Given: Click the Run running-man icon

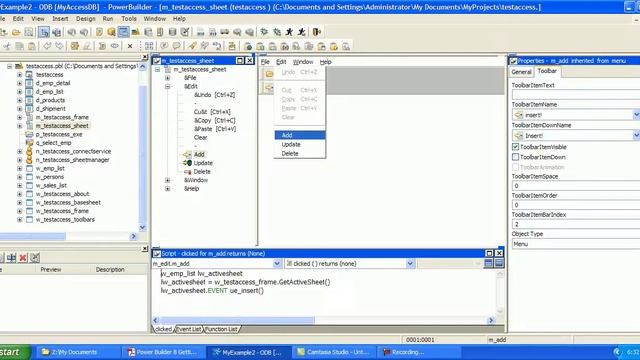Looking at the screenshot, I should [x=289, y=32].
